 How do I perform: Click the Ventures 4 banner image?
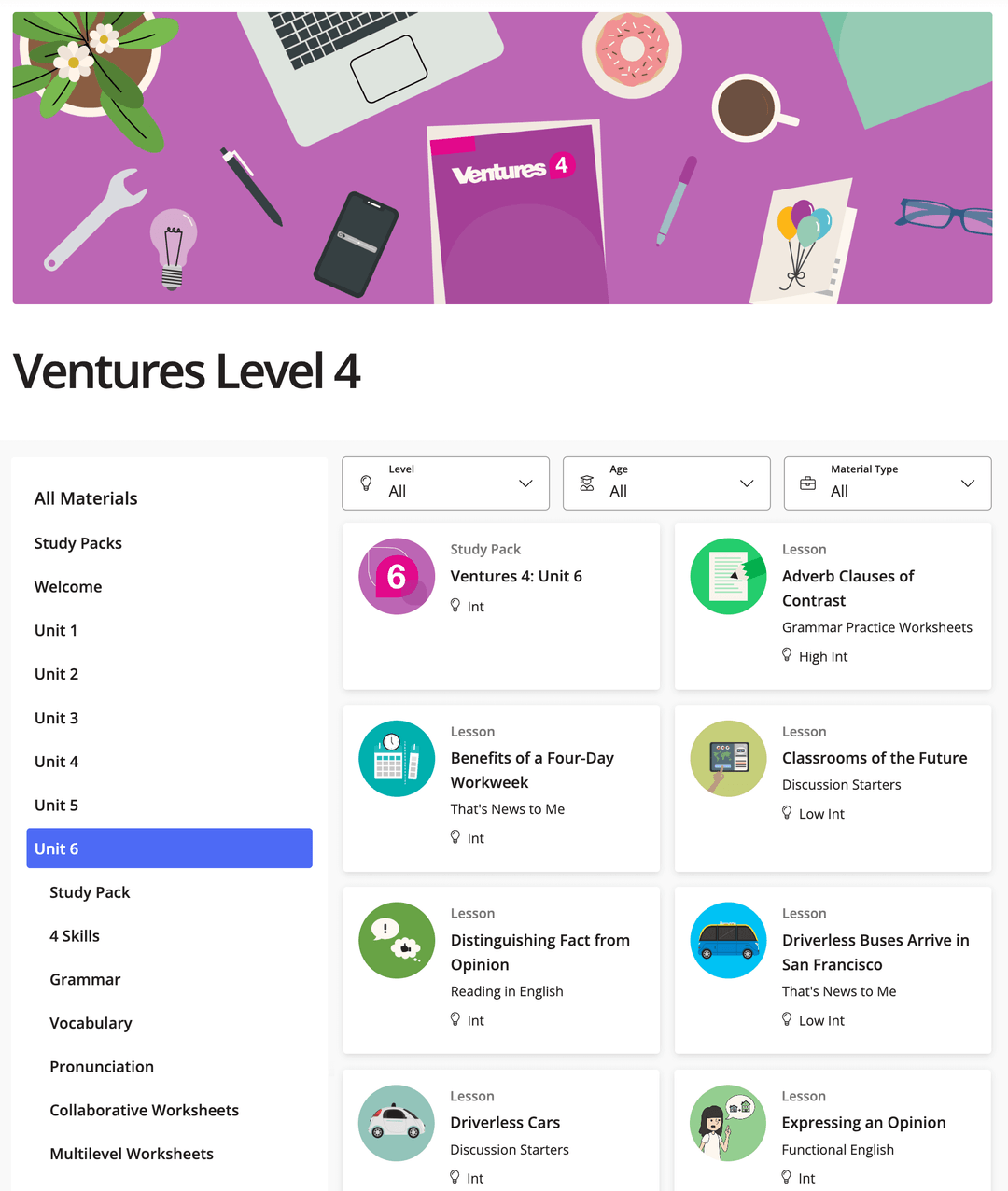point(504,157)
